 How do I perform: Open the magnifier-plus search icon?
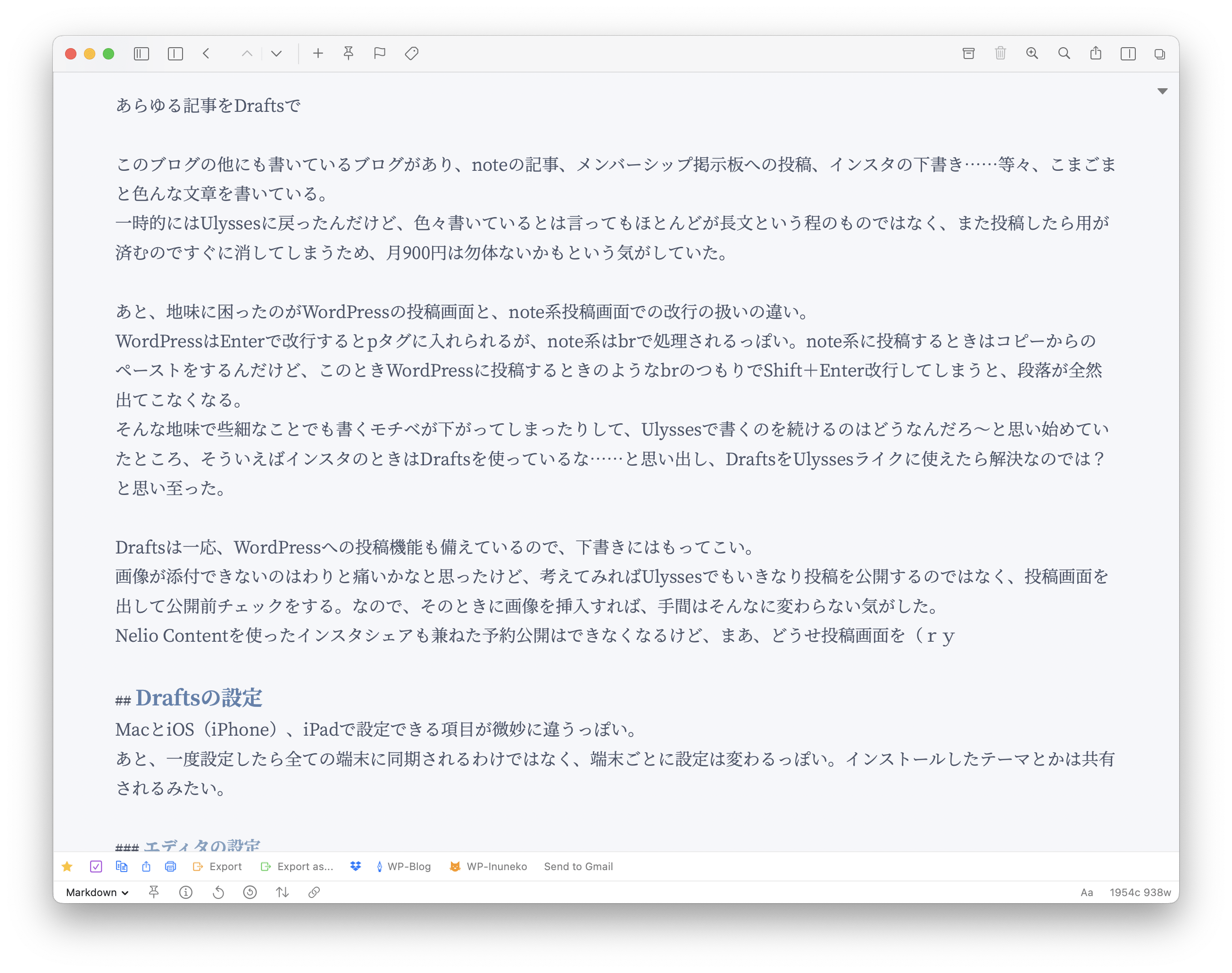(x=1032, y=53)
